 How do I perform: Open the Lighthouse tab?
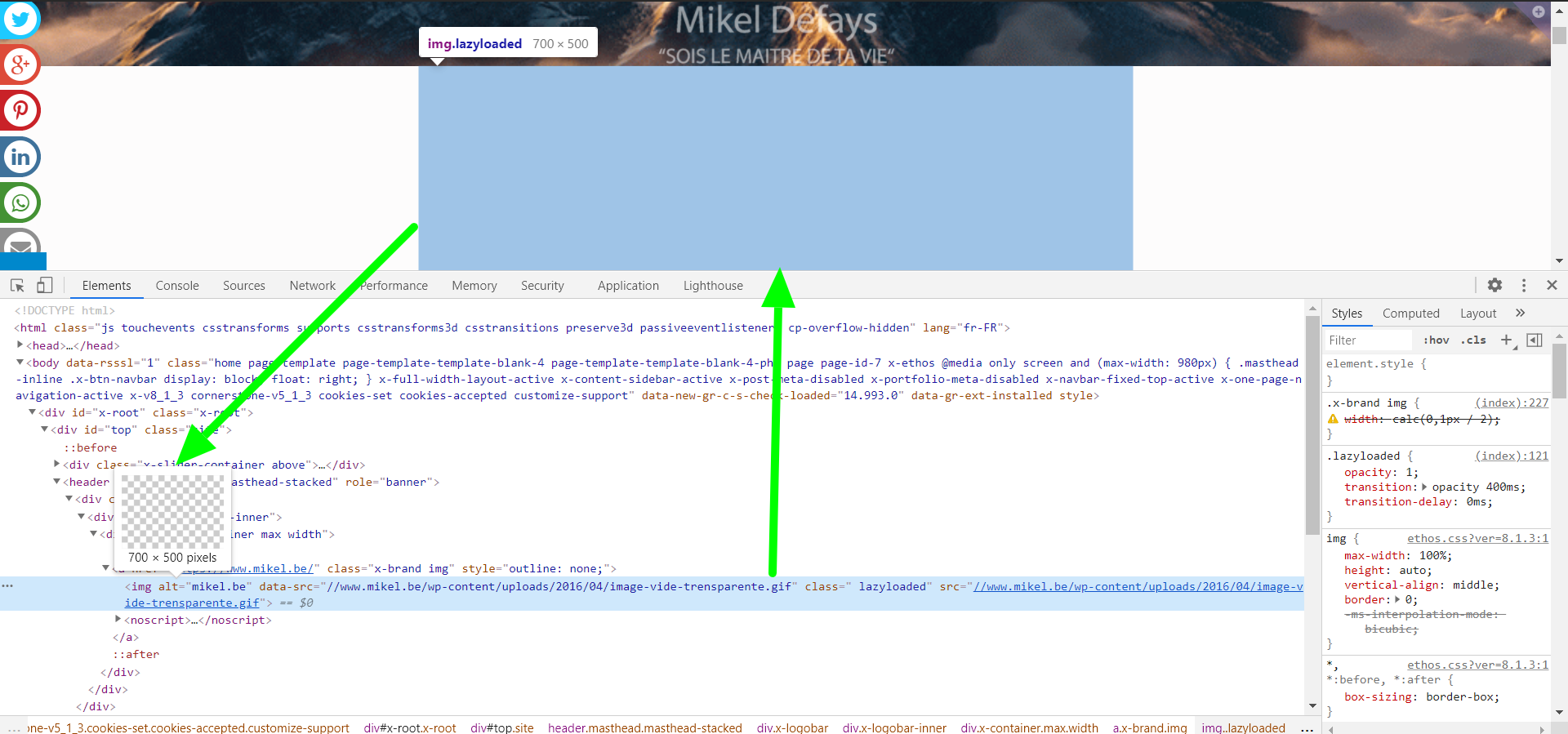713,286
